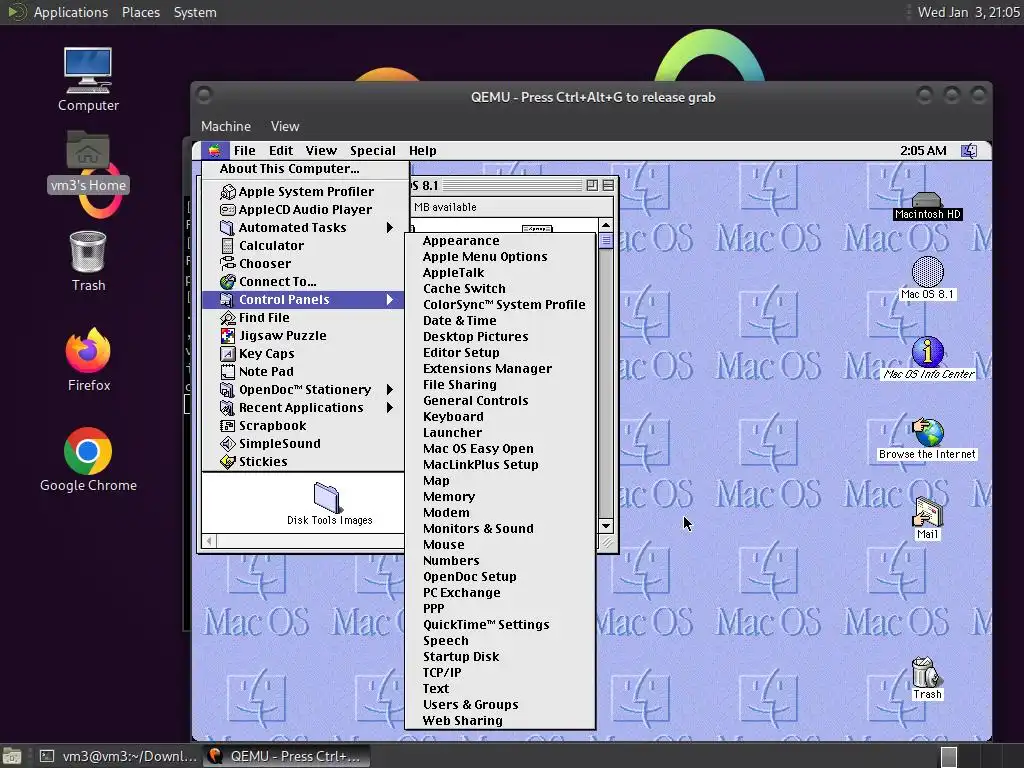
Task: Open Memory control panel
Action: point(500,497)
